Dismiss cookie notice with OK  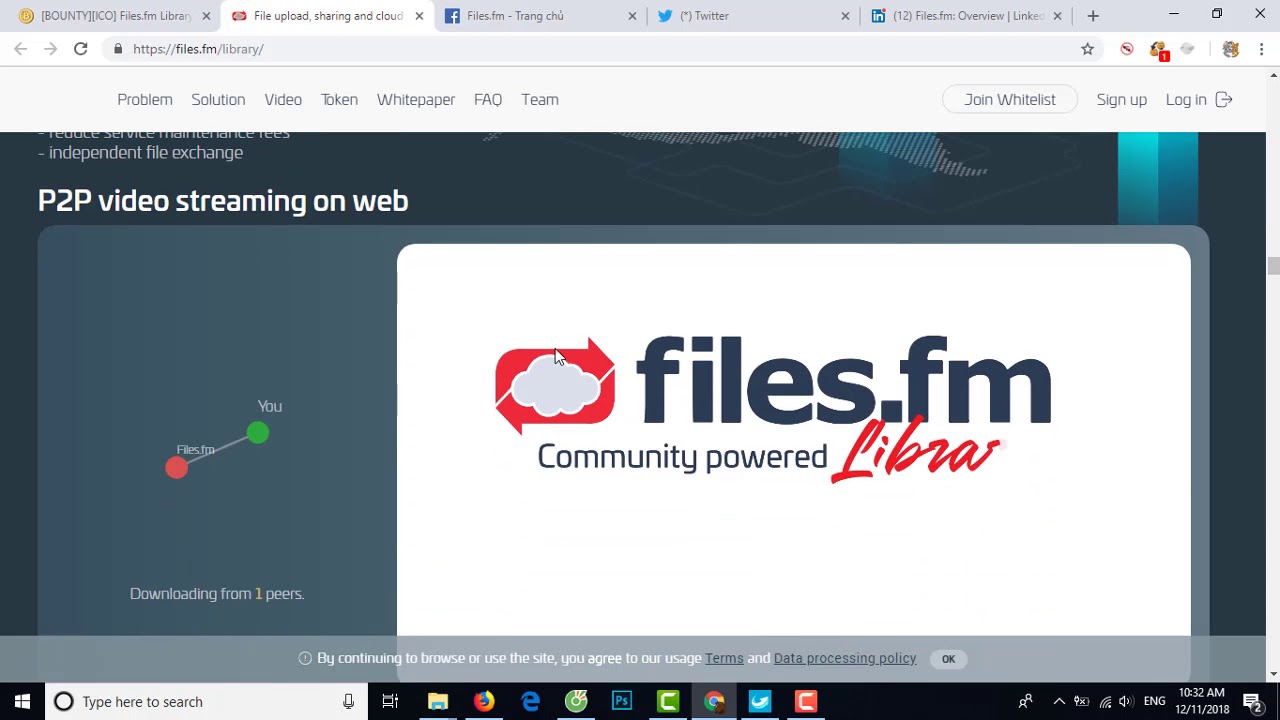[x=948, y=659]
